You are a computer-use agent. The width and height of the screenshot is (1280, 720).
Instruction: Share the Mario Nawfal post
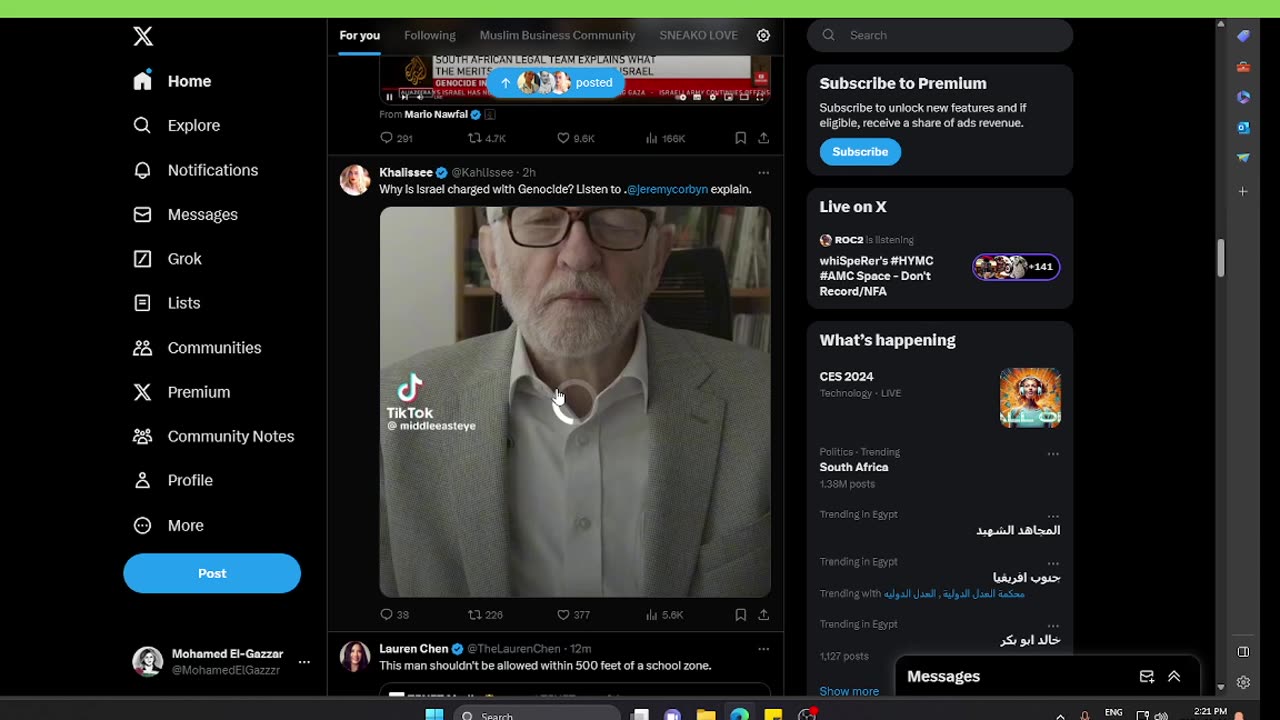(x=763, y=138)
